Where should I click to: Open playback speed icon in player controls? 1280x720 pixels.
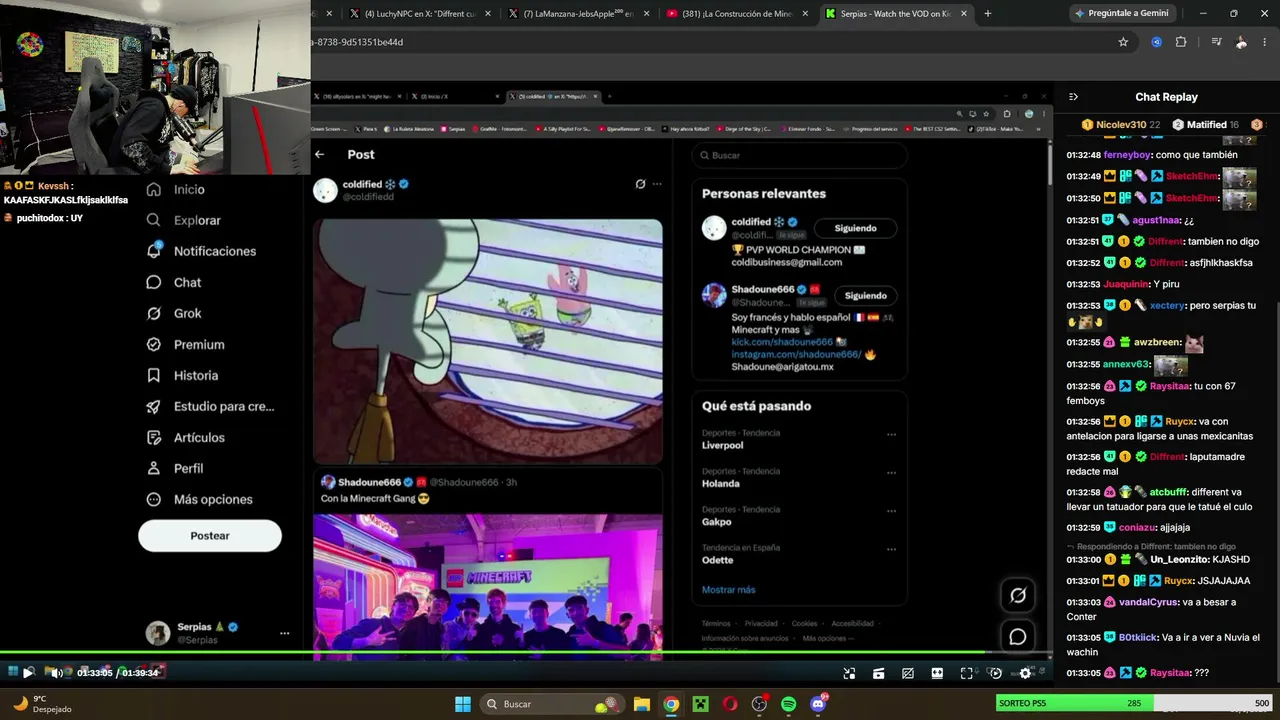coord(995,673)
